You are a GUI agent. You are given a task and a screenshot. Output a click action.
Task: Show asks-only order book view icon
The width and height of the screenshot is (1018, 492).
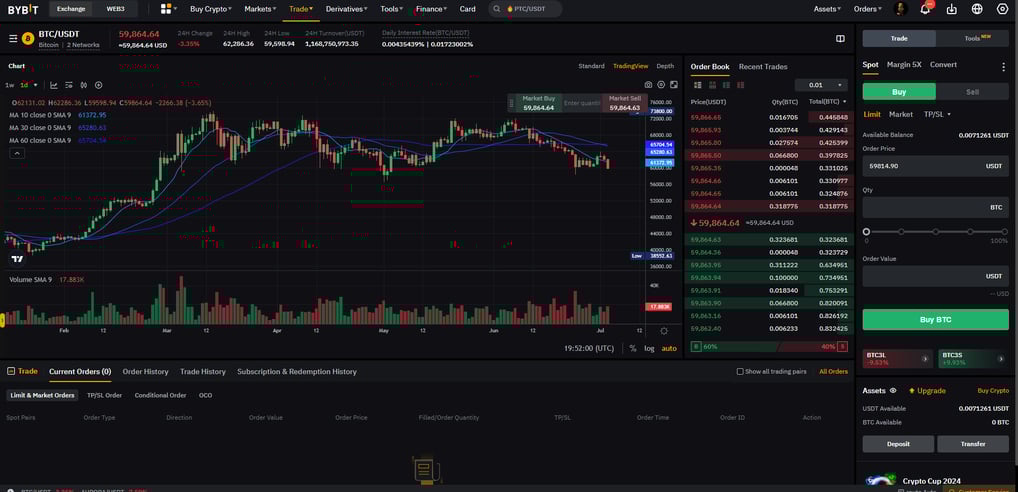point(741,85)
